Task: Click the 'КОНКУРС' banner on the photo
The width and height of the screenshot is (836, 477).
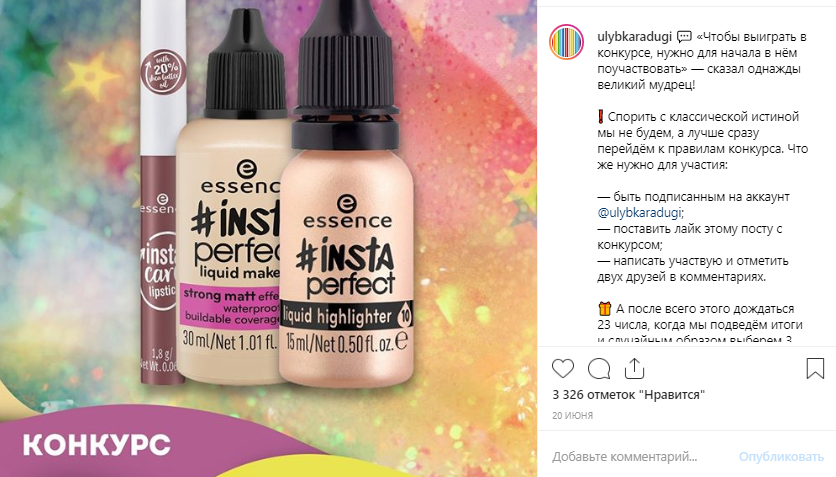Action: coord(97,444)
